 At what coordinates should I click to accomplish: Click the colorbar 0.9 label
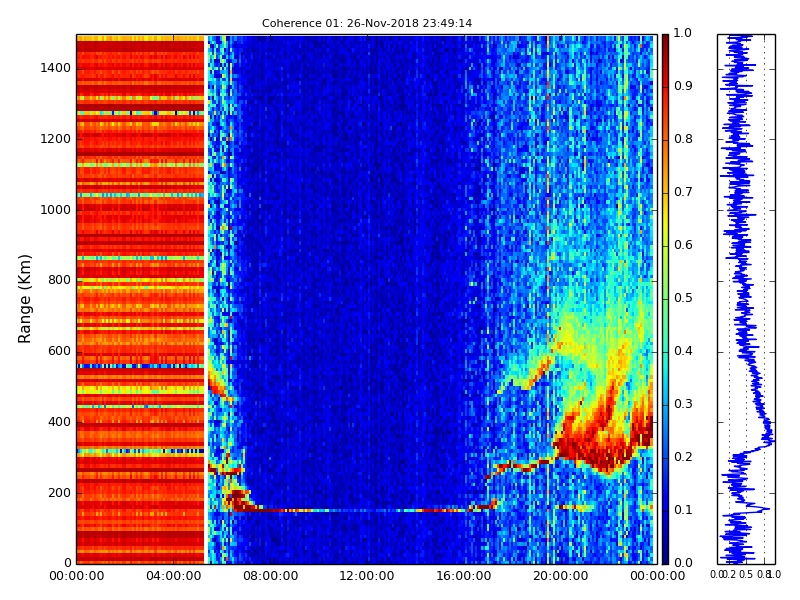pos(683,86)
